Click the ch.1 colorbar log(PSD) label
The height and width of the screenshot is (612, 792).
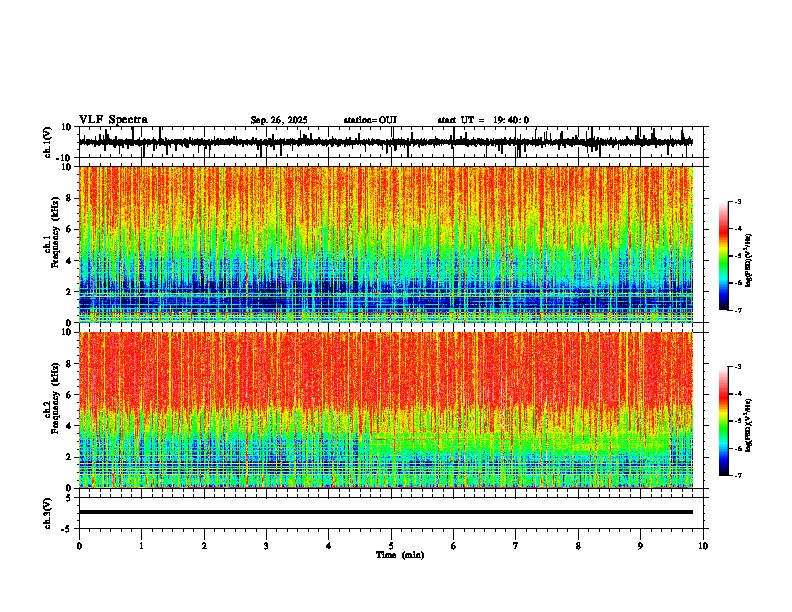749,260
